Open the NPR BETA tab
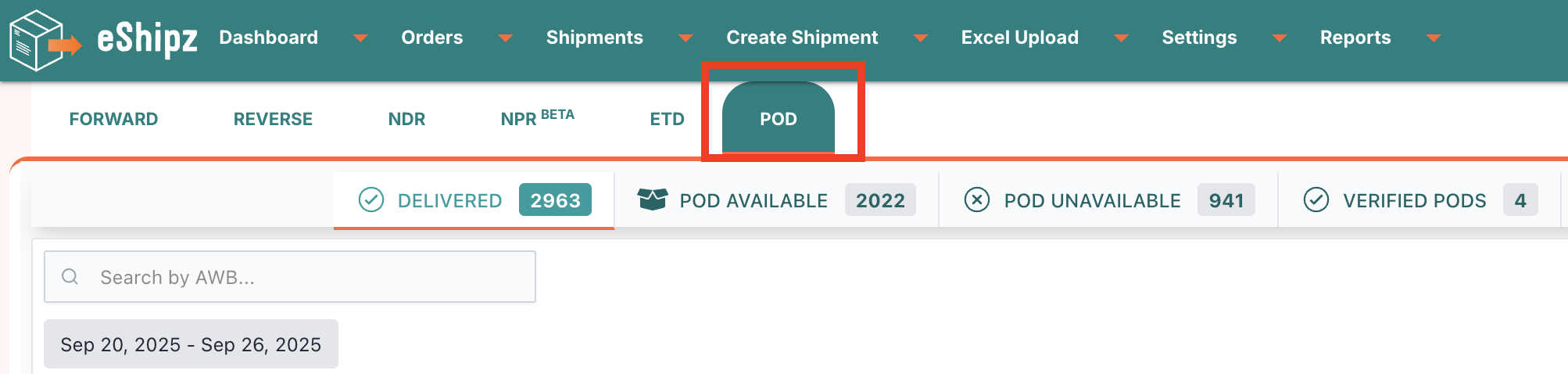The width and height of the screenshot is (1568, 374). click(537, 119)
